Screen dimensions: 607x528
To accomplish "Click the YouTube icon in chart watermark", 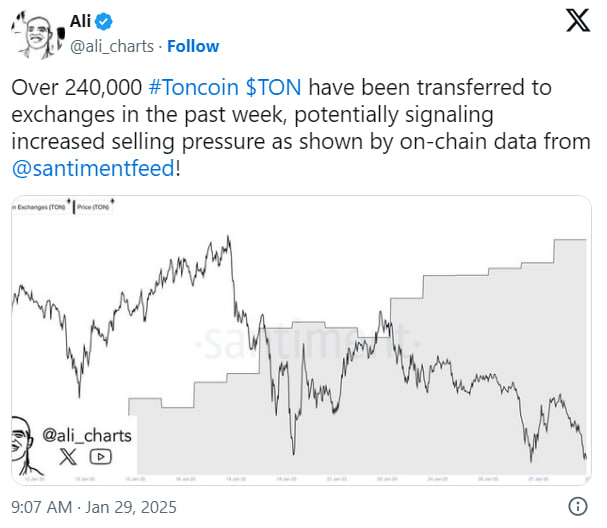I will click(100, 457).
